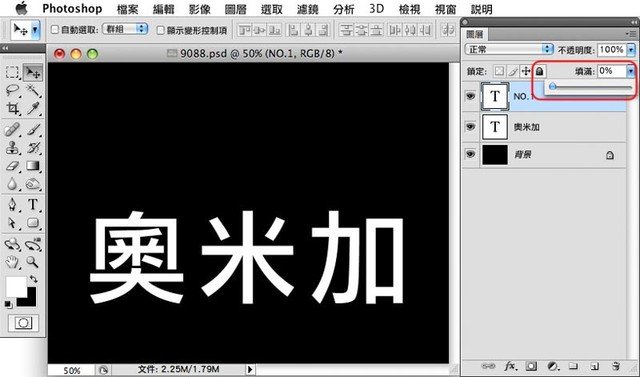Viewport: 640px width, 377px height.
Task: Open the 3D menu
Action: 376,9
